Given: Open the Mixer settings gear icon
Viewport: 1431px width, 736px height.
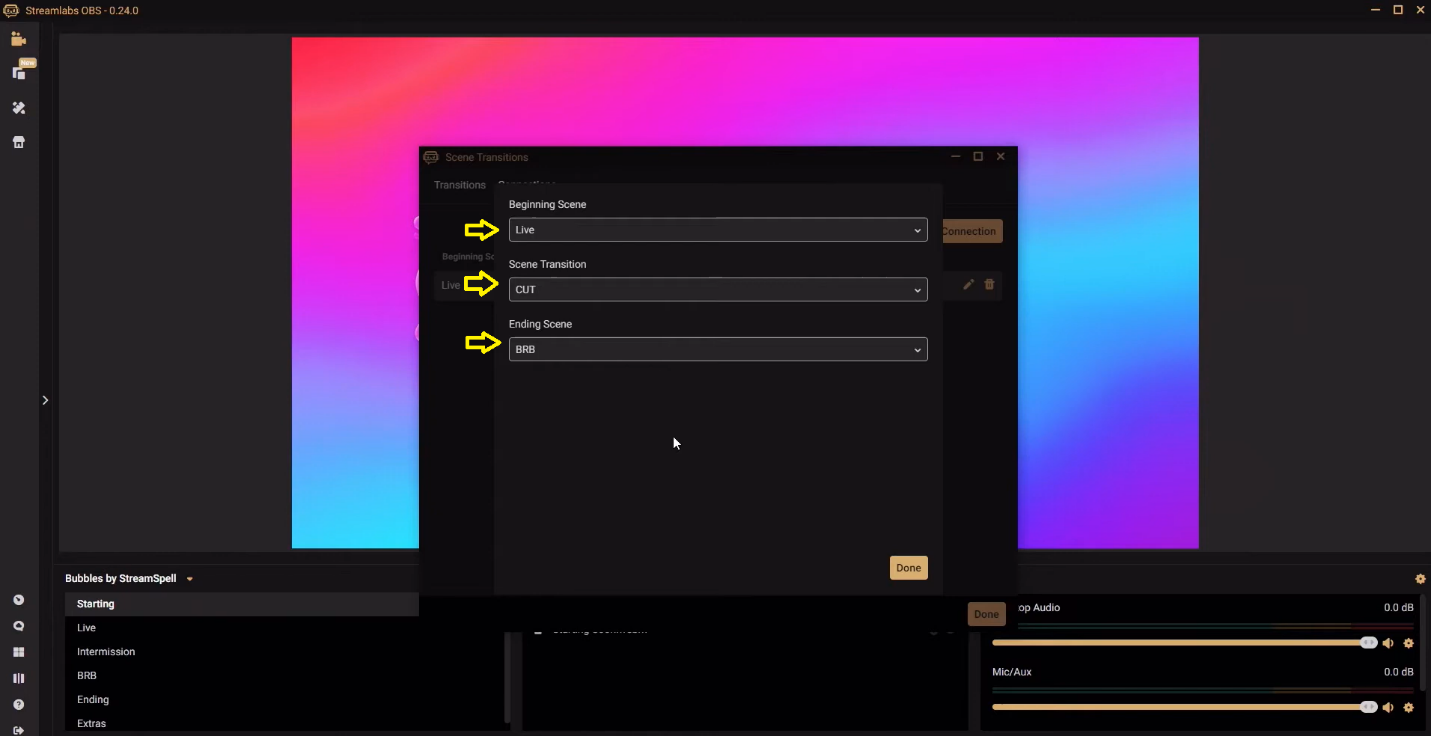Looking at the screenshot, I should point(1420,578).
